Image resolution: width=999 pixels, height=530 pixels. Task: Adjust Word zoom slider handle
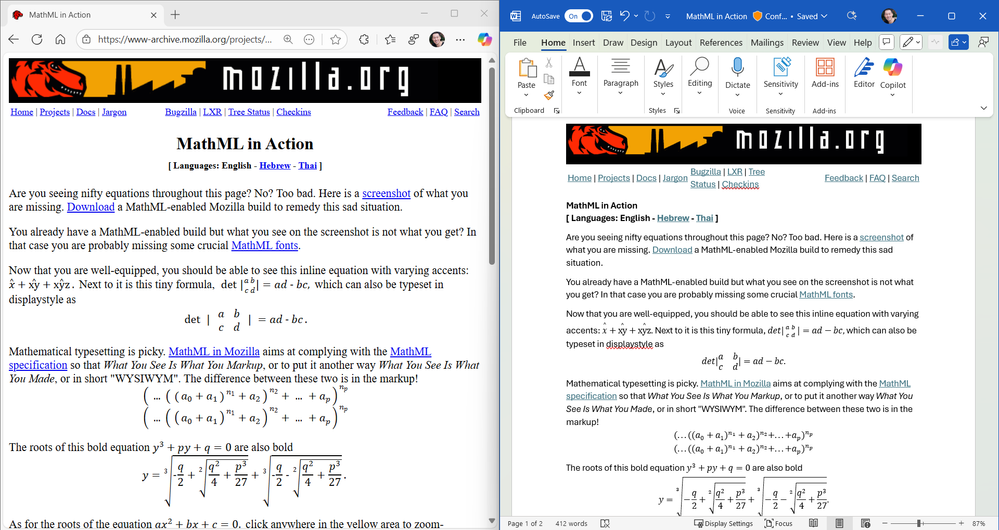919,523
